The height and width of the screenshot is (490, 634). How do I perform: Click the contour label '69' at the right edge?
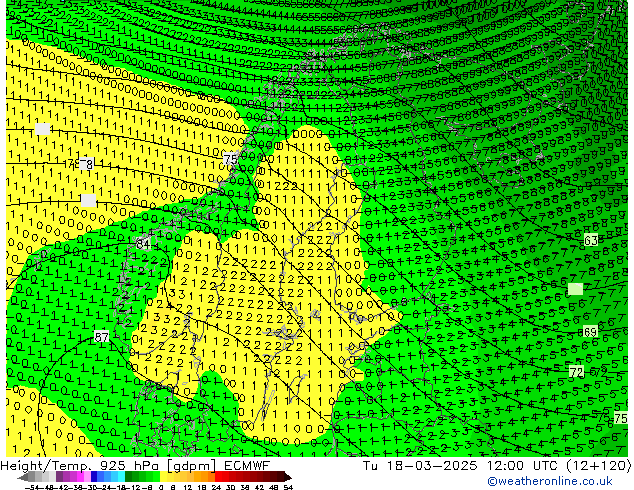point(590,332)
